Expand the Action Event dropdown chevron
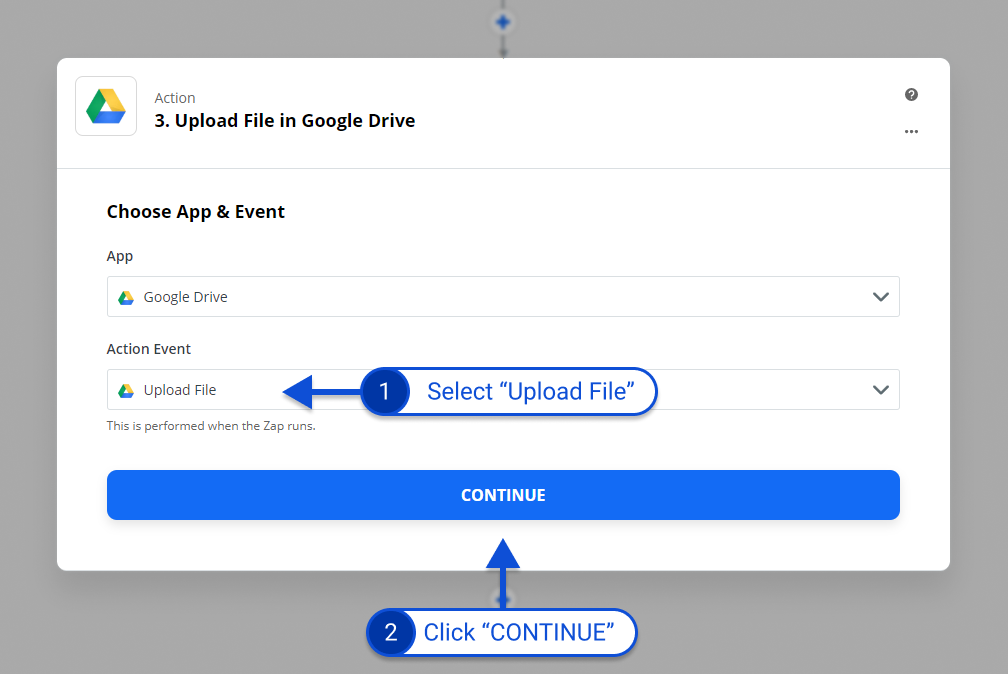The image size is (1008, 674). click(880, 390)
